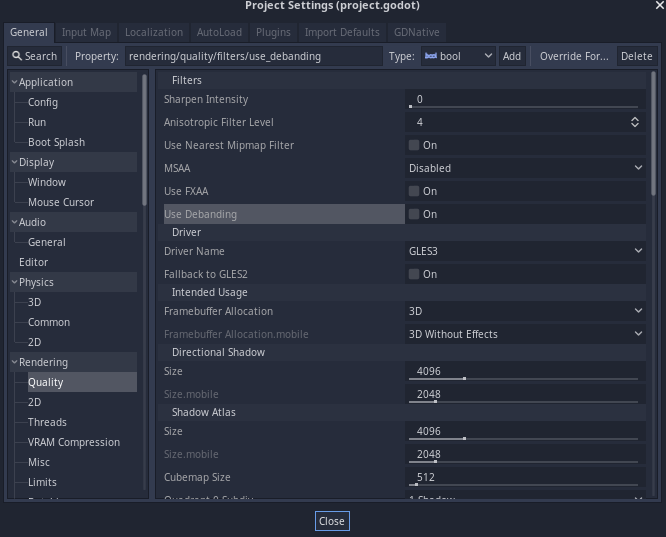The image size is (666, 537).
Task: Collapse the Physics category arrow
Action: click(x=14, y=283)
